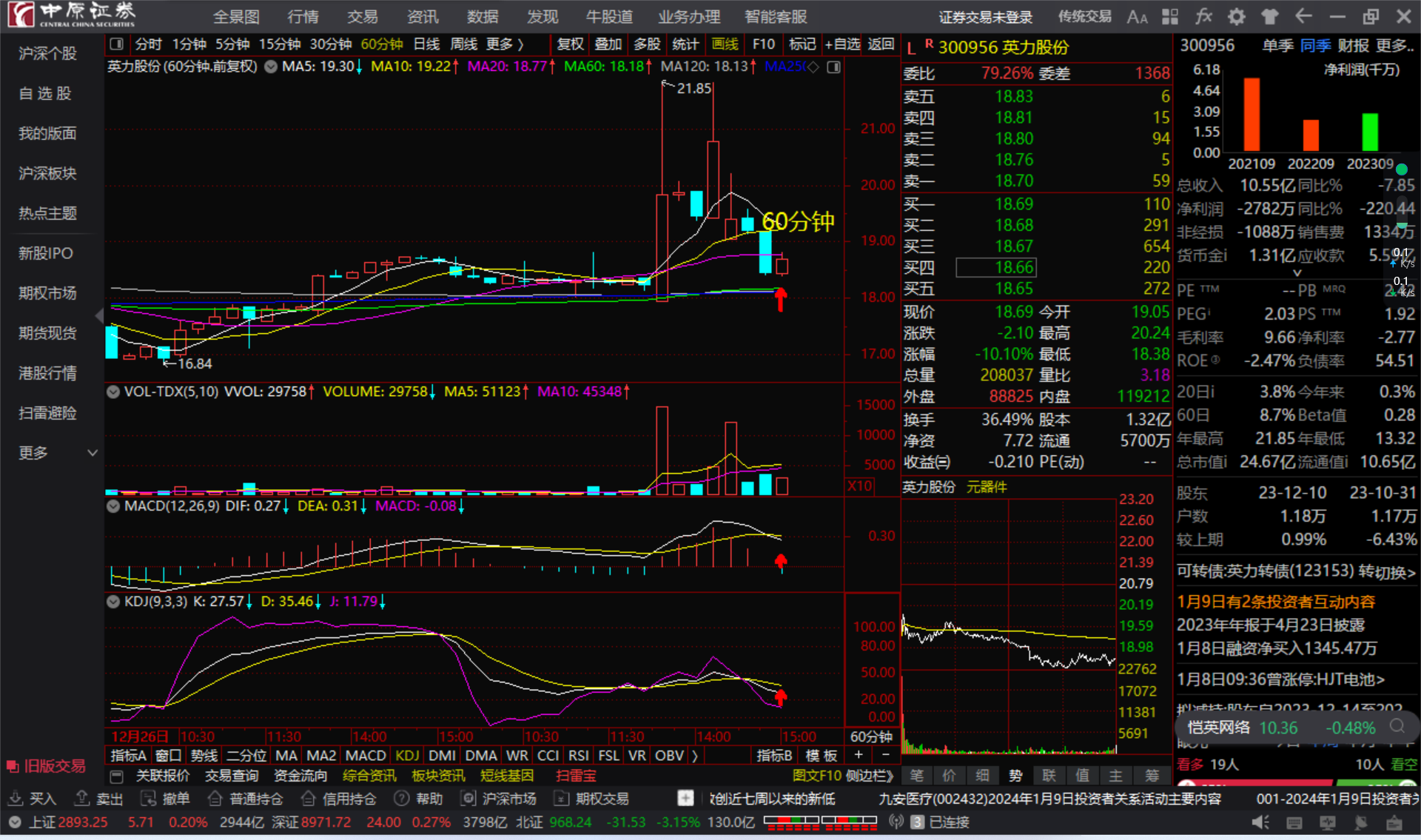The image size is (1421, 840).
Task: Toggle the index bar circle beside 上证
Action: tap(15, 822)
